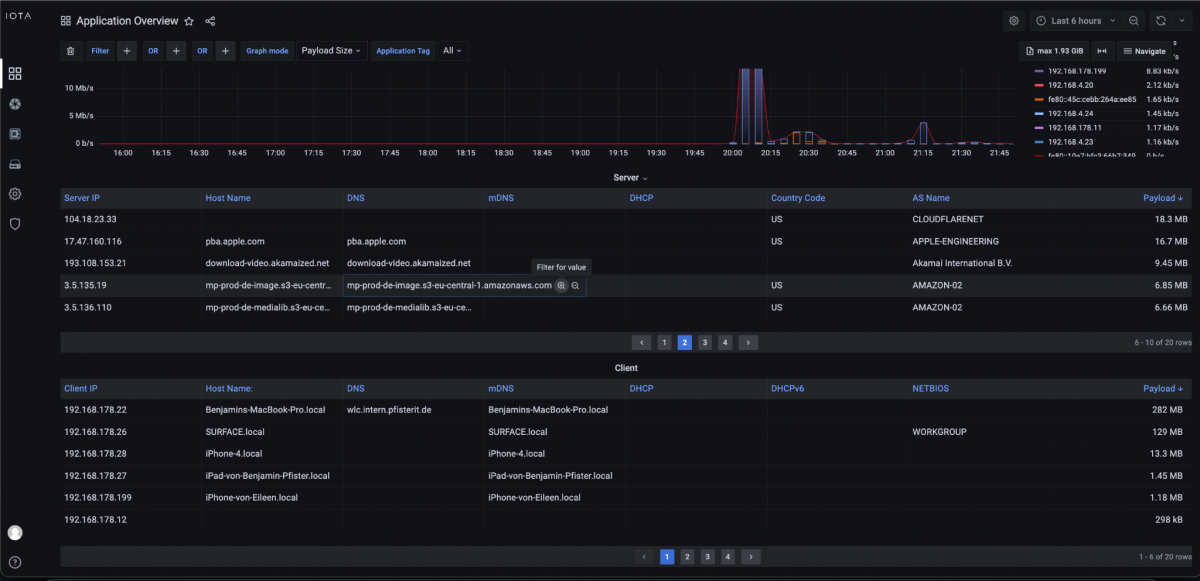Open the drive icon in the left sidebar
This screenshot has height=581, width=1200.
(x=15, y=164)
